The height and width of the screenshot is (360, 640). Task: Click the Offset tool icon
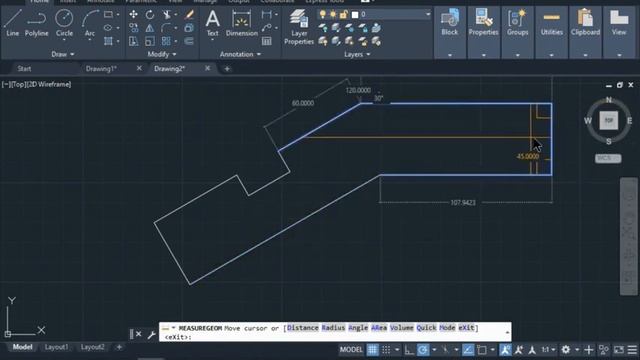(x=189, y=41)
